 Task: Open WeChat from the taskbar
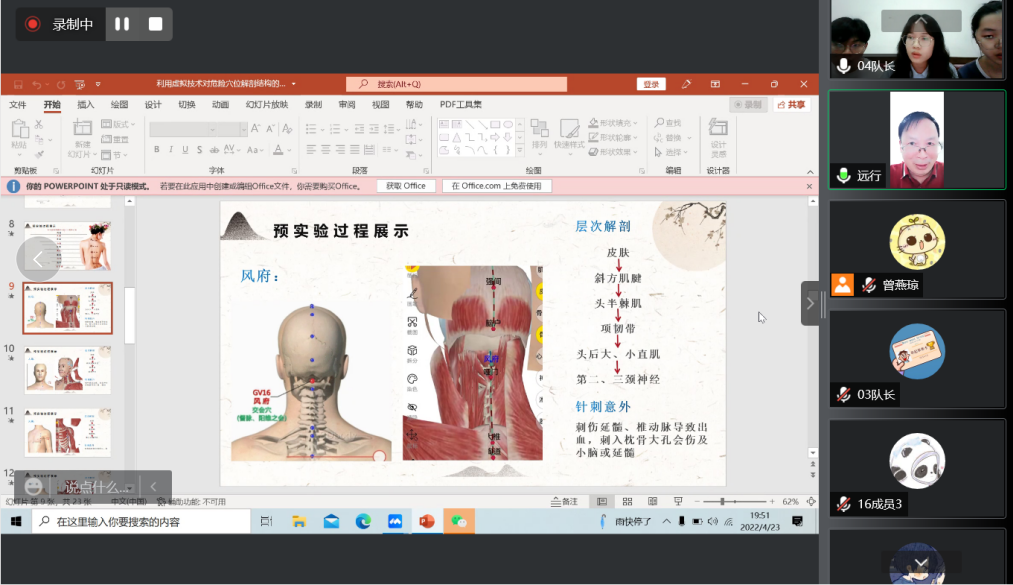point(459,521)
